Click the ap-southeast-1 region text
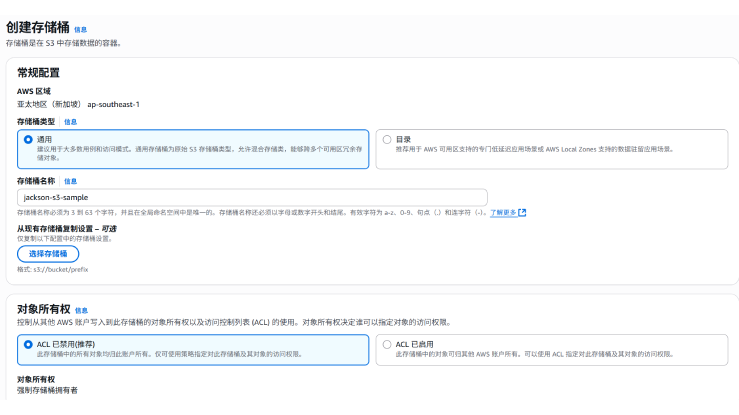739x415 pixels. click(x=113, y=104)
